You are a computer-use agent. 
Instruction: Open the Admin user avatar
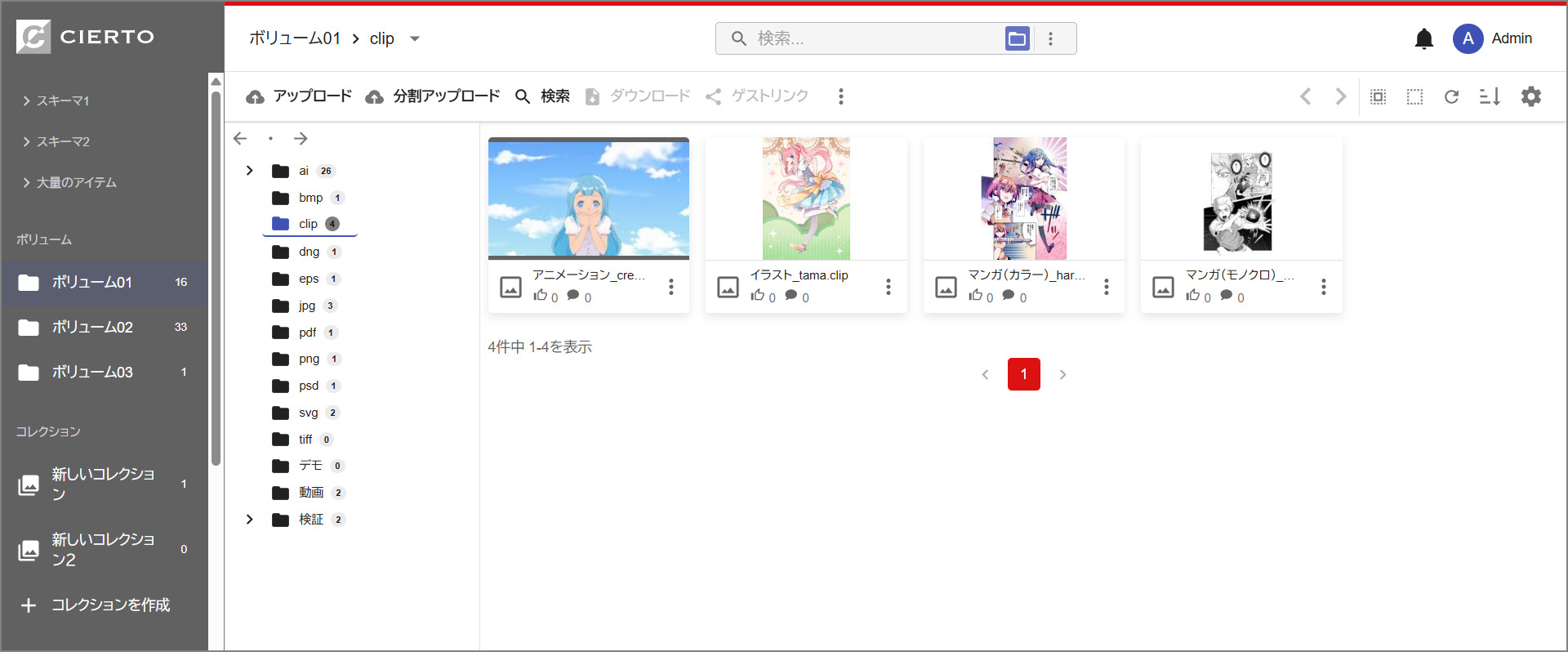1468,38
